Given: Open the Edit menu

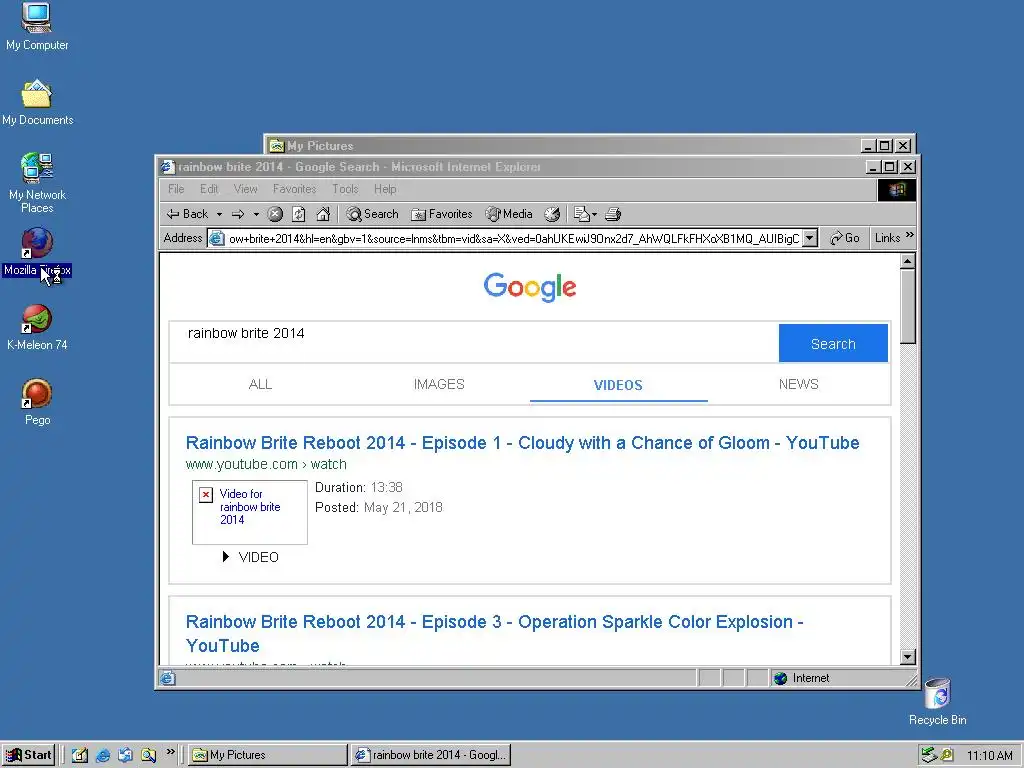Looking at the screenshot, I should (x=209, y=189).
